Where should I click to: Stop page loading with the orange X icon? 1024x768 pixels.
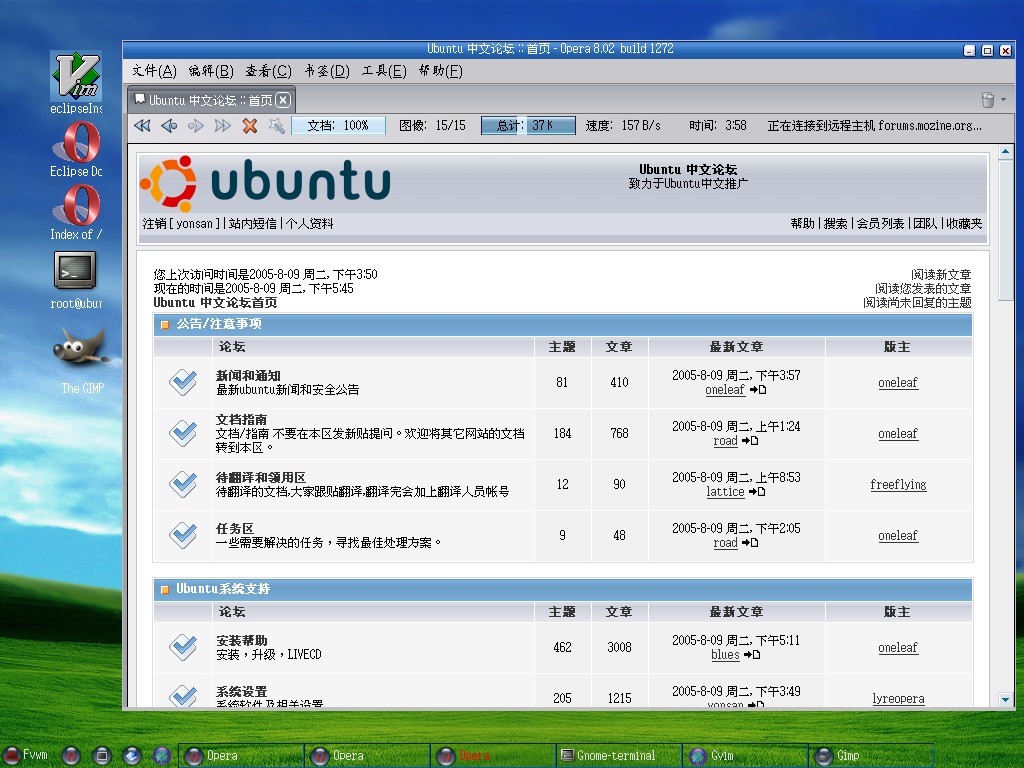[249, 125]
